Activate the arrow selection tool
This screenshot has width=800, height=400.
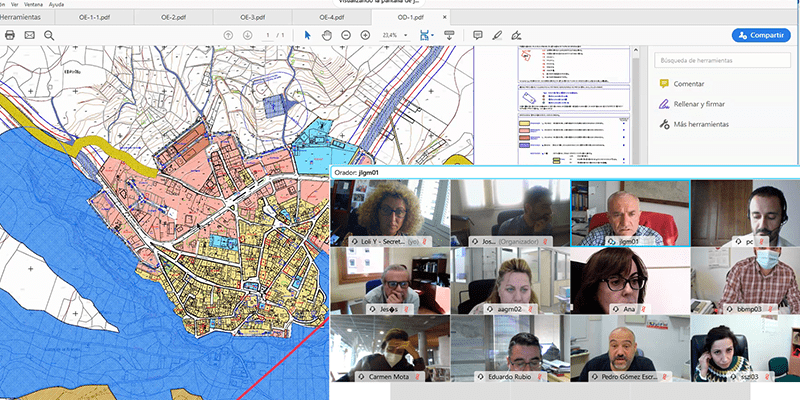308,35
